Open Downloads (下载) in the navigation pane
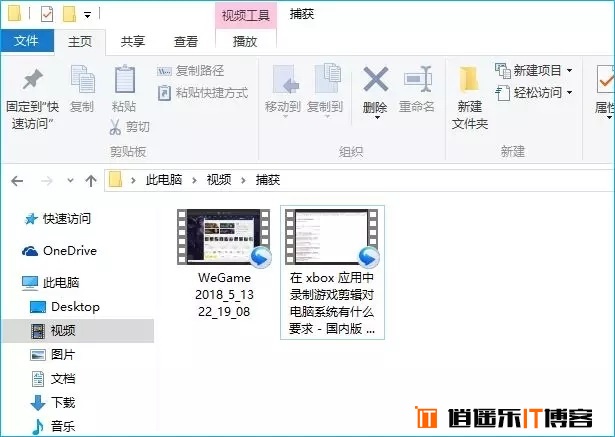This screenshot has height=437, width=615. pos(53,403)
